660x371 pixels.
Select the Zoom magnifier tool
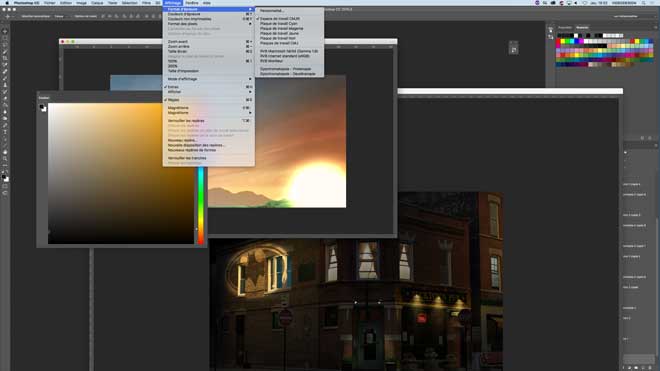tap(5, 159)
